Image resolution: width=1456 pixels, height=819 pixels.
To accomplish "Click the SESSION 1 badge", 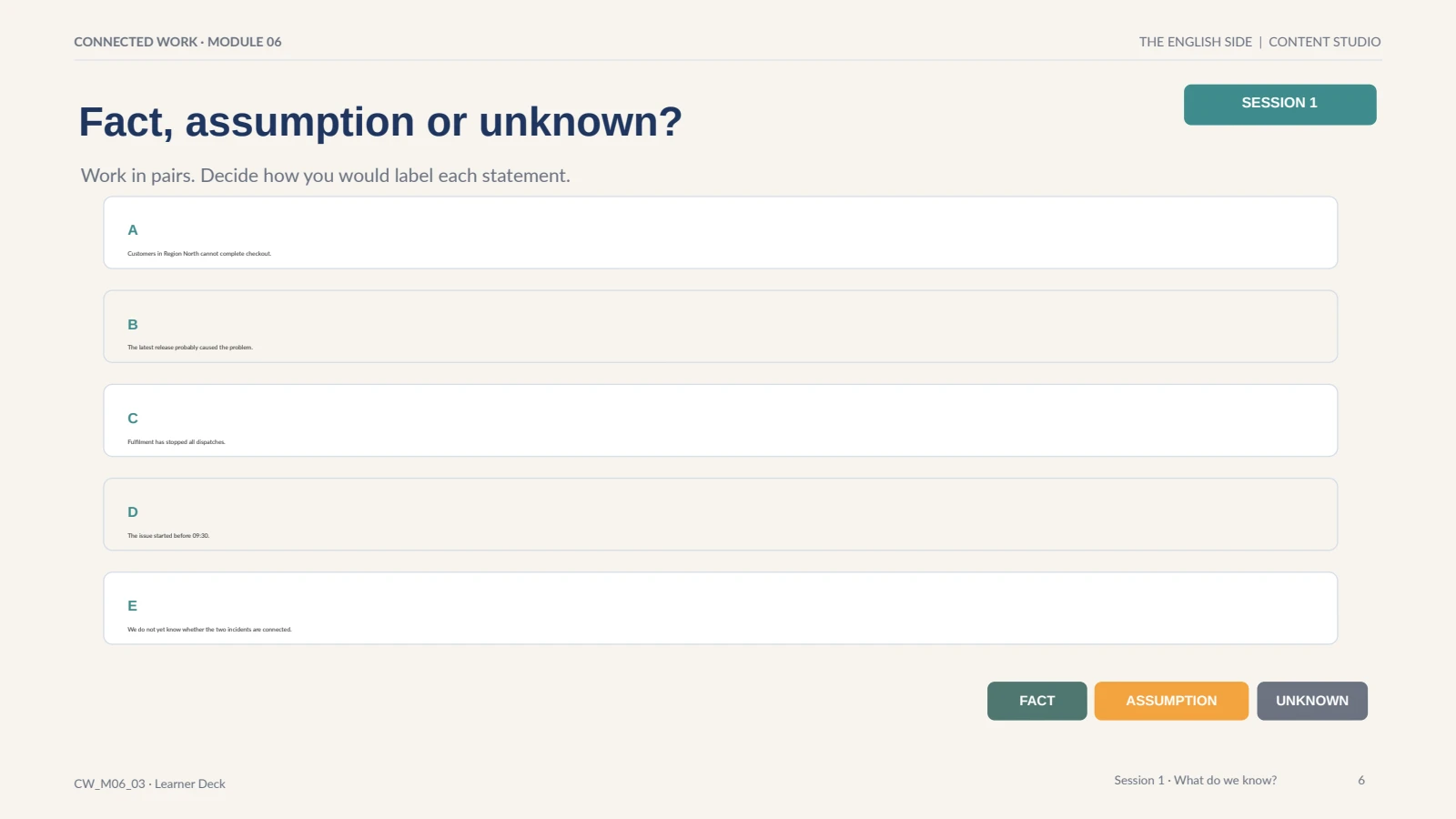I will pyautogui.click(x=1279, y=104).
